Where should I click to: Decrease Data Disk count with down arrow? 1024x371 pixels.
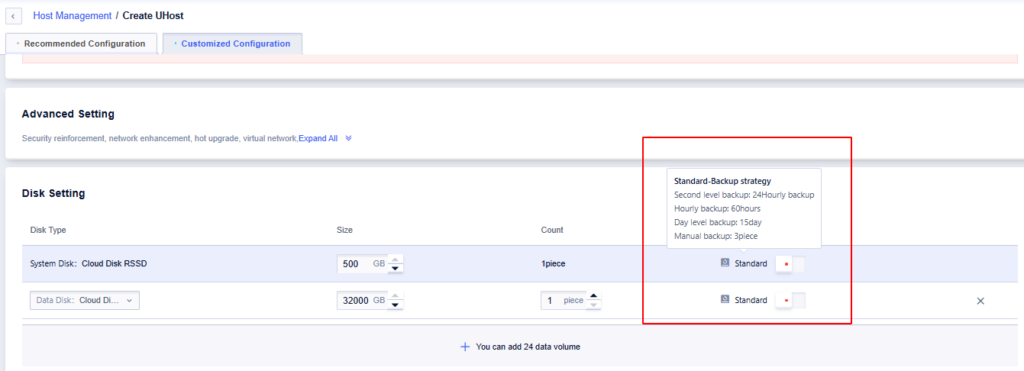point(594,304)
